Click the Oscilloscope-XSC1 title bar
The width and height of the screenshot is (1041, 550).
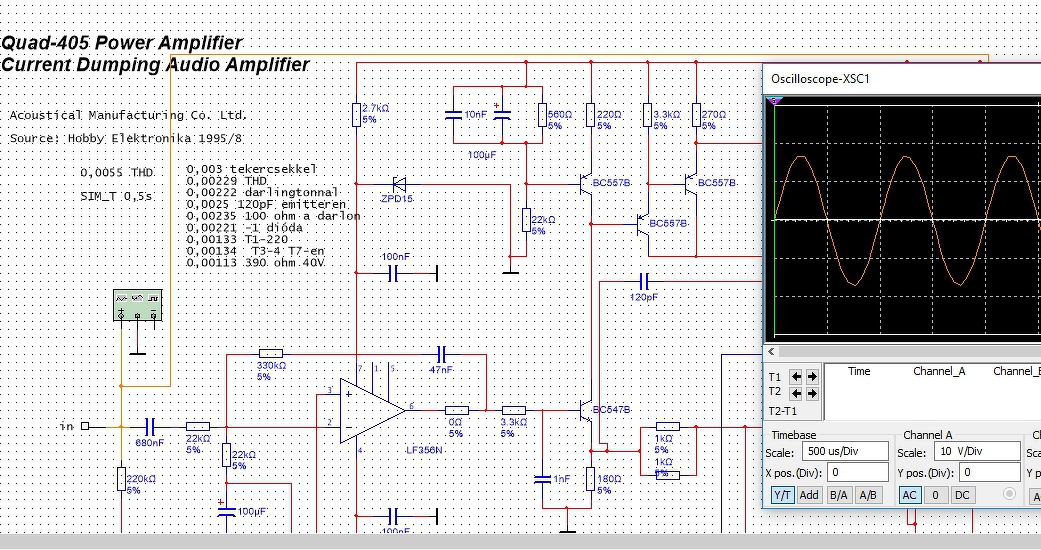[902, 78]
